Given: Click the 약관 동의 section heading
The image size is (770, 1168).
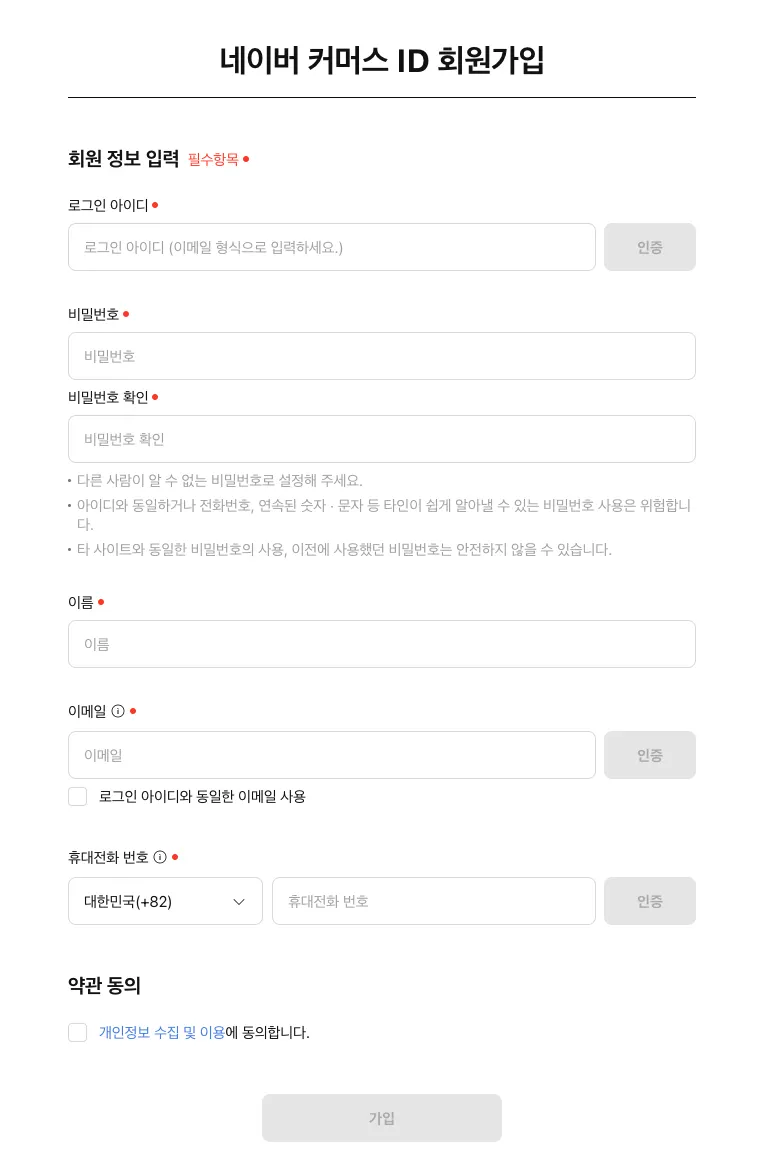Looking at the screenshot, I should [x=104, y=986].
